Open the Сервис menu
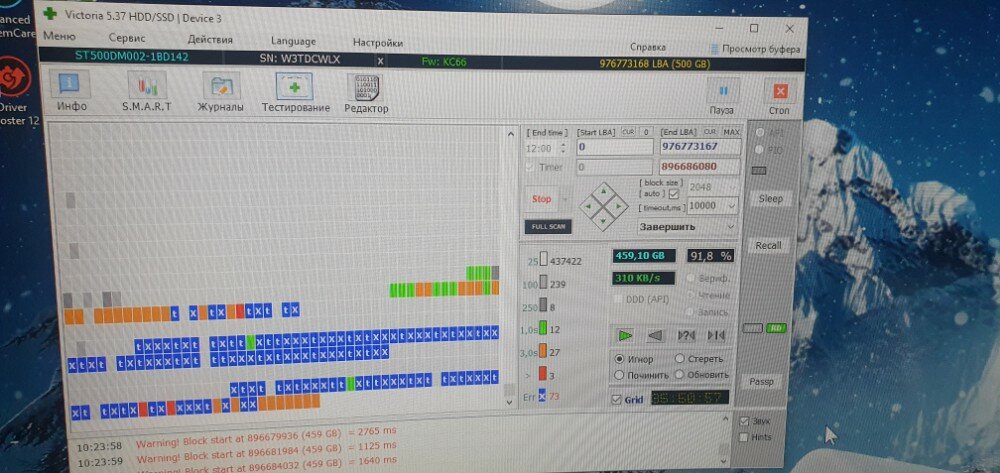The height and width of the screenshot is (473, 1000). point(127,38)
